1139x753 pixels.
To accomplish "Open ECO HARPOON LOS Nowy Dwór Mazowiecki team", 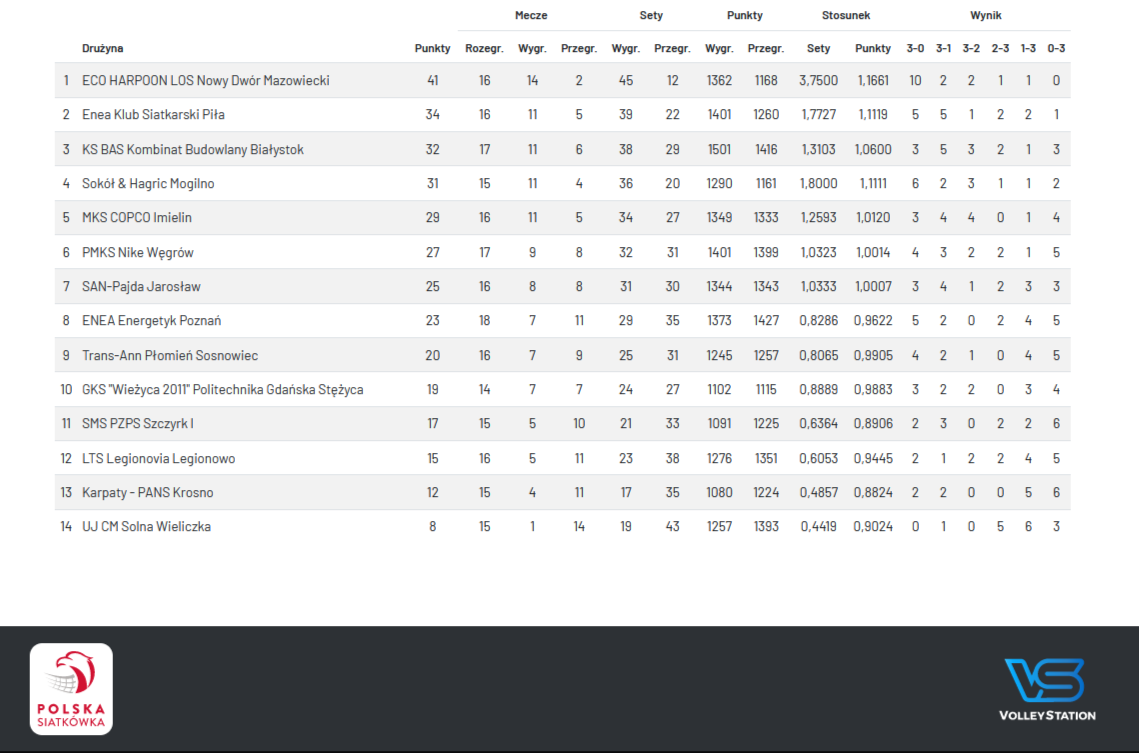I will (205, 81).
